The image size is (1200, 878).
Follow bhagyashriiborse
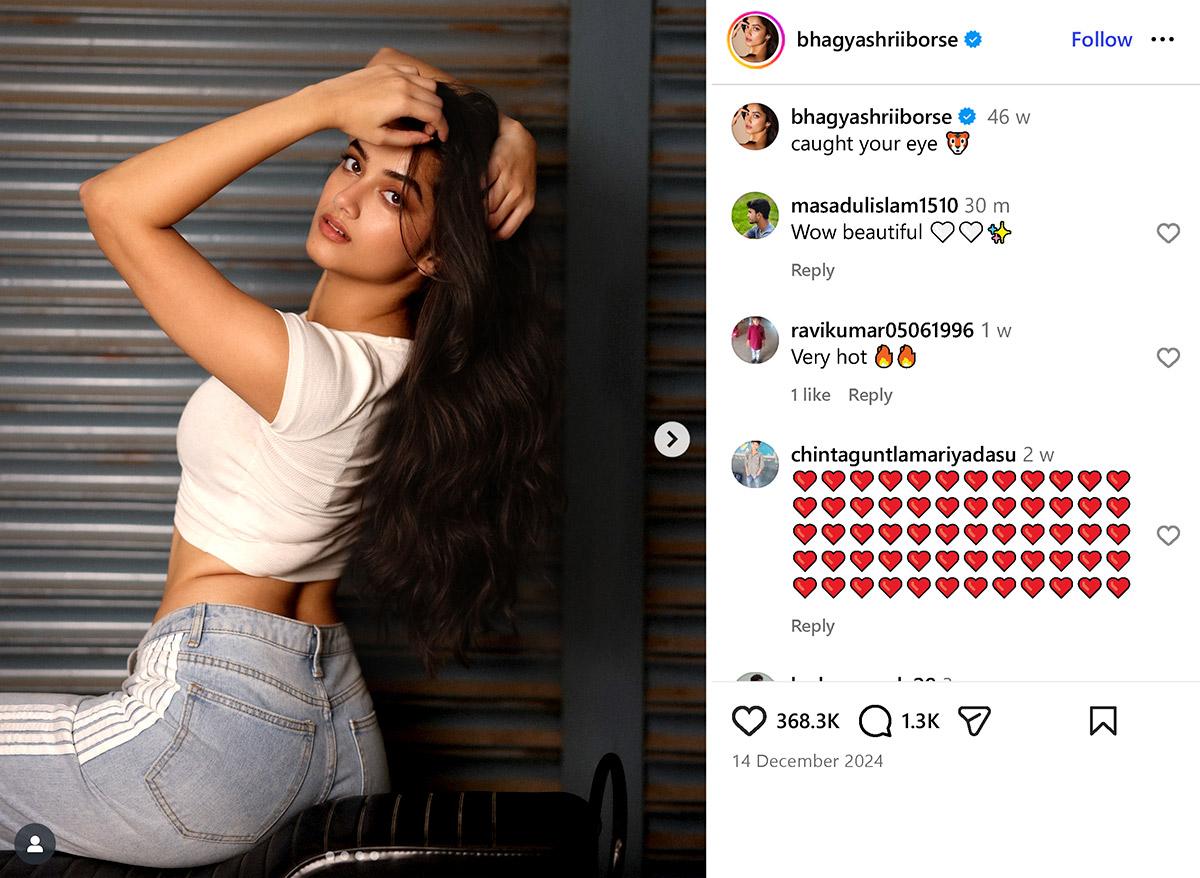pos(1101,39)
